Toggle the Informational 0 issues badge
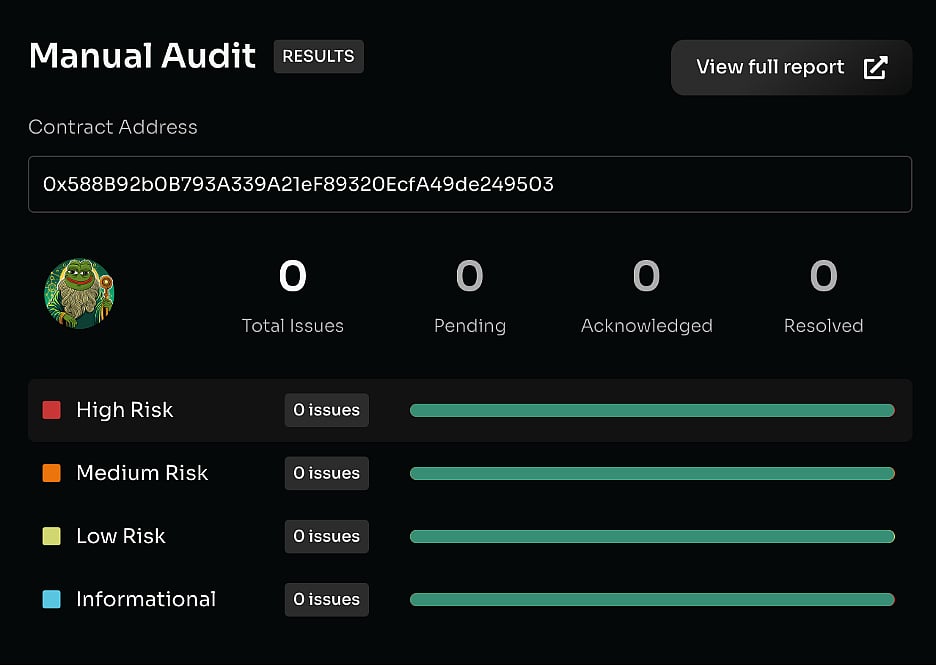This screenshot has height=666, width=936. tap(326, 599)
